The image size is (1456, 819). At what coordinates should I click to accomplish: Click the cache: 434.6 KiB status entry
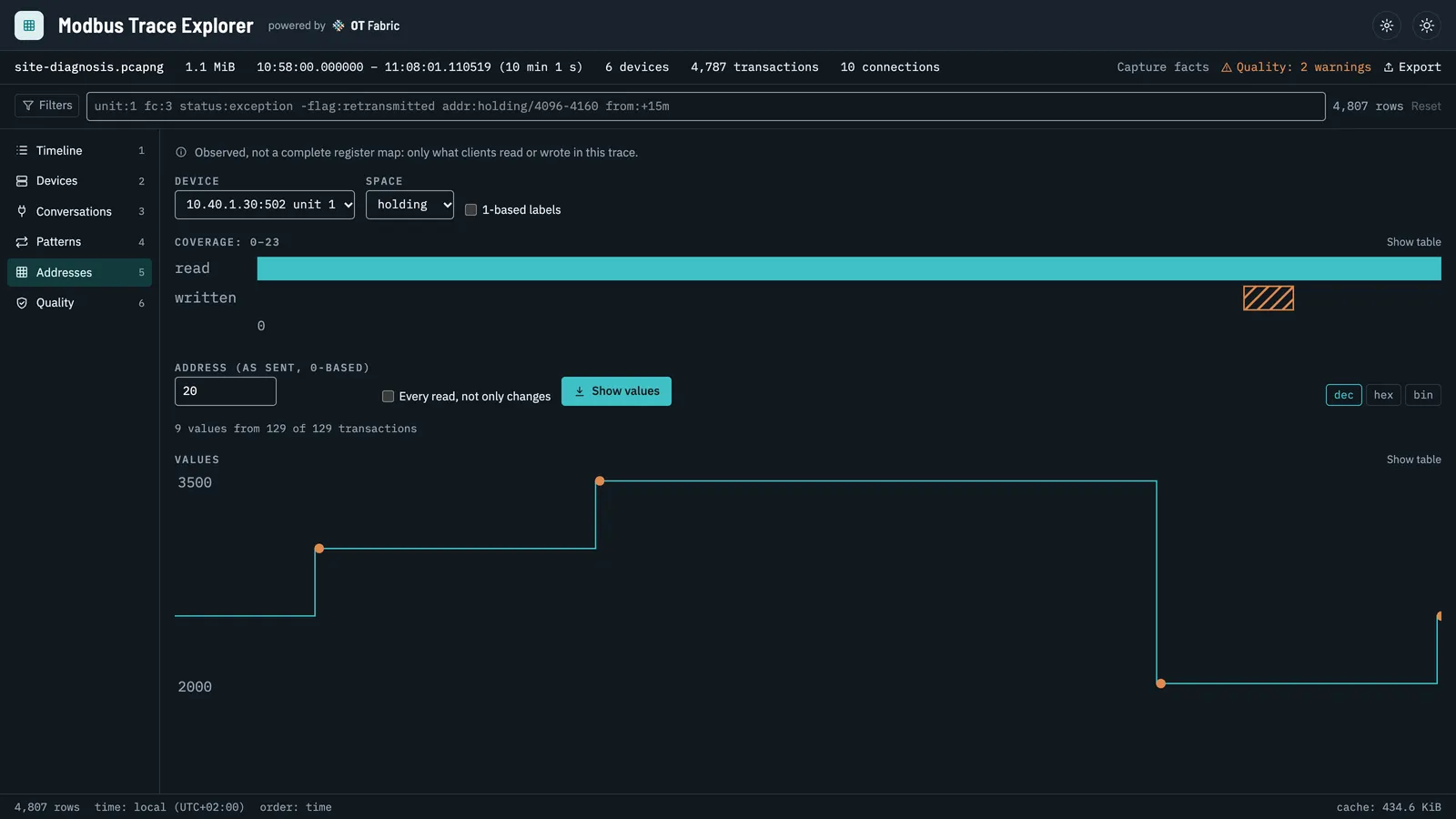(x=1389, y=807)
